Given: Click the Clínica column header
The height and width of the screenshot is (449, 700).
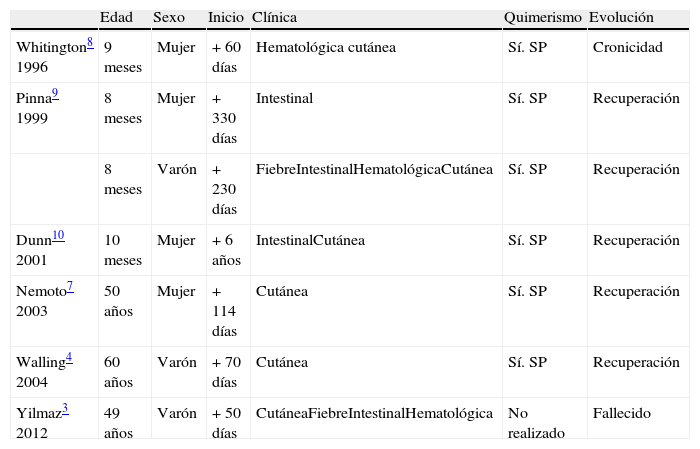Looking at the screenshot, I should tap(274, 18).
